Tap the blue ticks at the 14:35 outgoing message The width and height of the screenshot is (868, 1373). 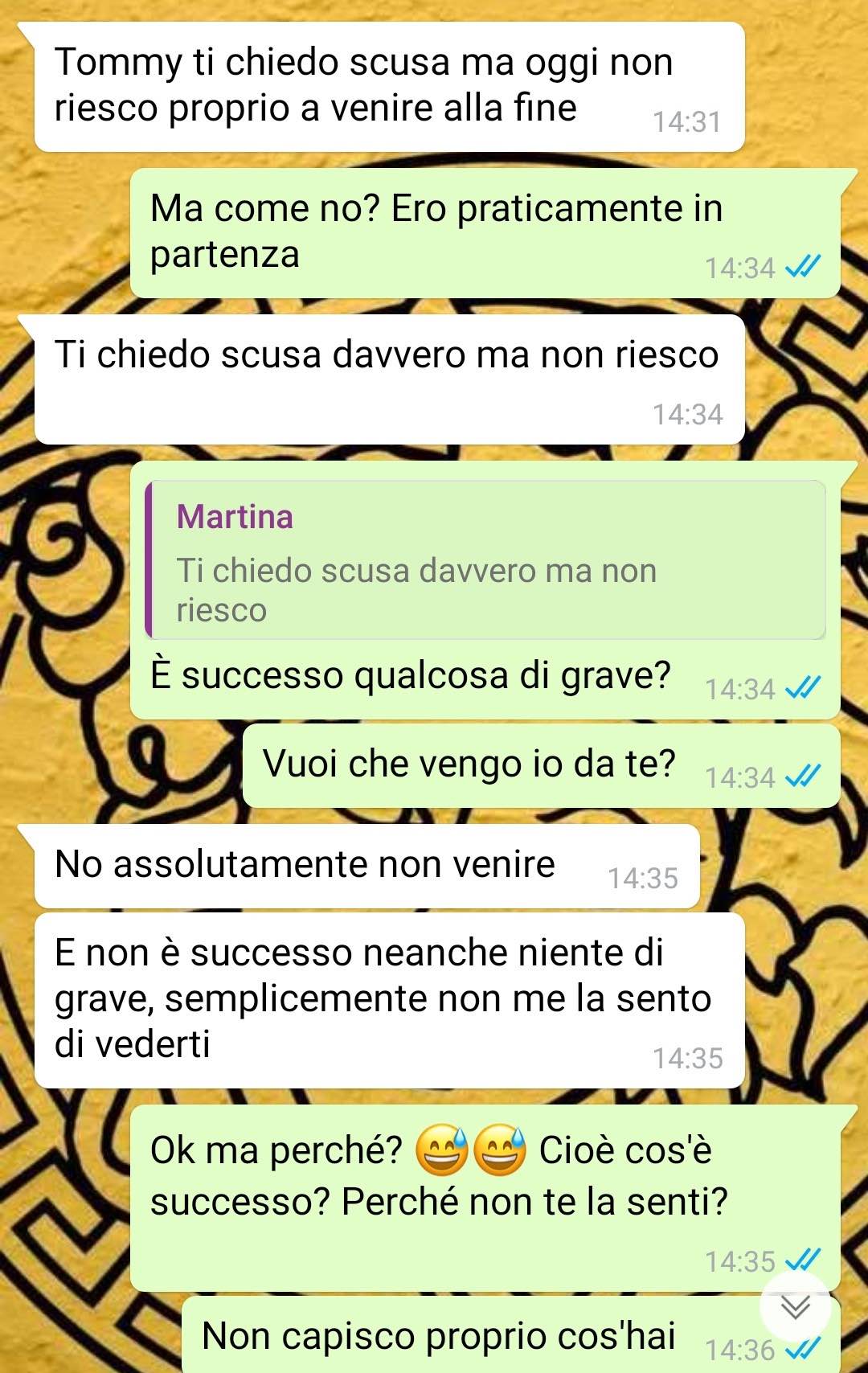pyautogui.click(x=803, y=1260)
